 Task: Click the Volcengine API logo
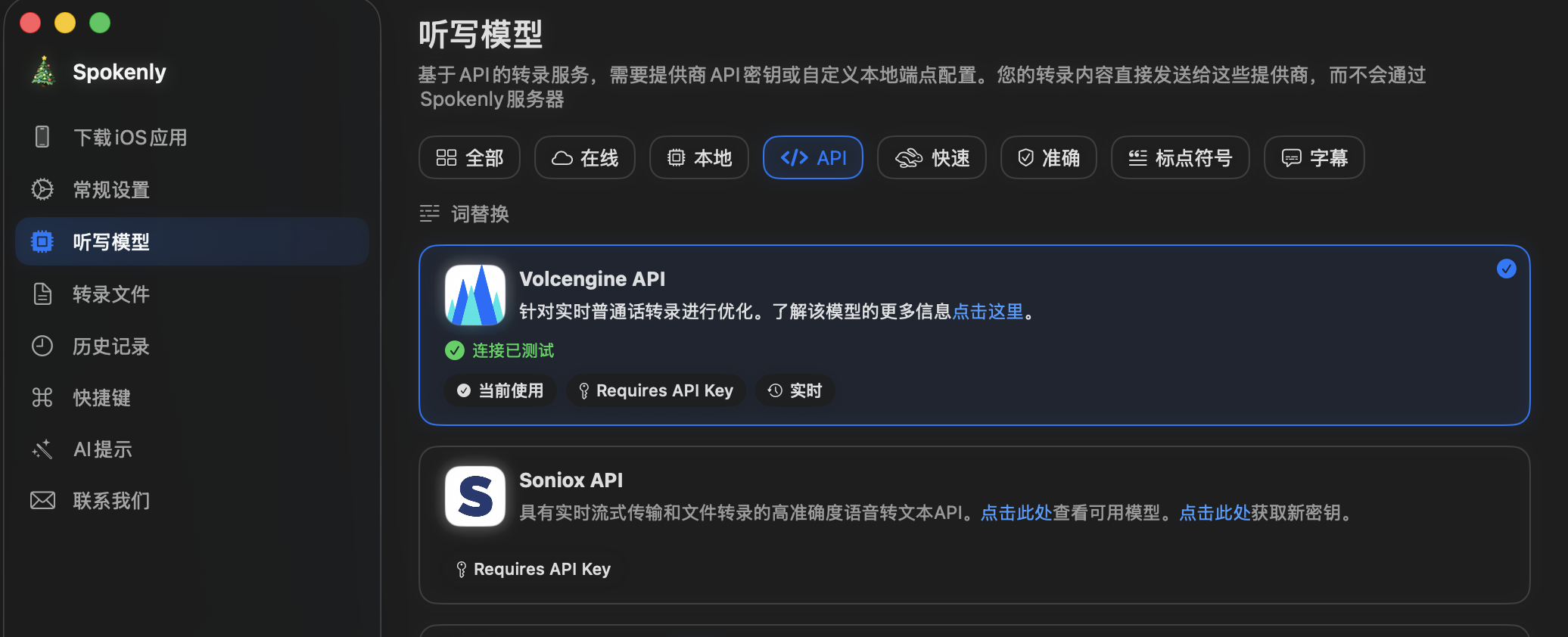[475, 295]
